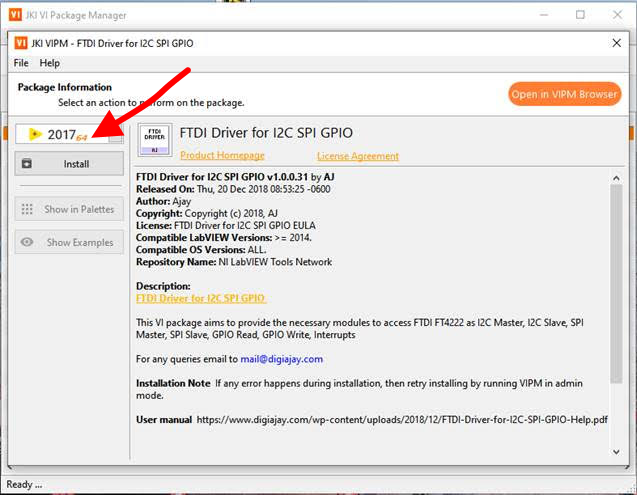Maximize the JKI VI Package Manager window
This screenshot has width=637, height=495.
tap(580, 15)
